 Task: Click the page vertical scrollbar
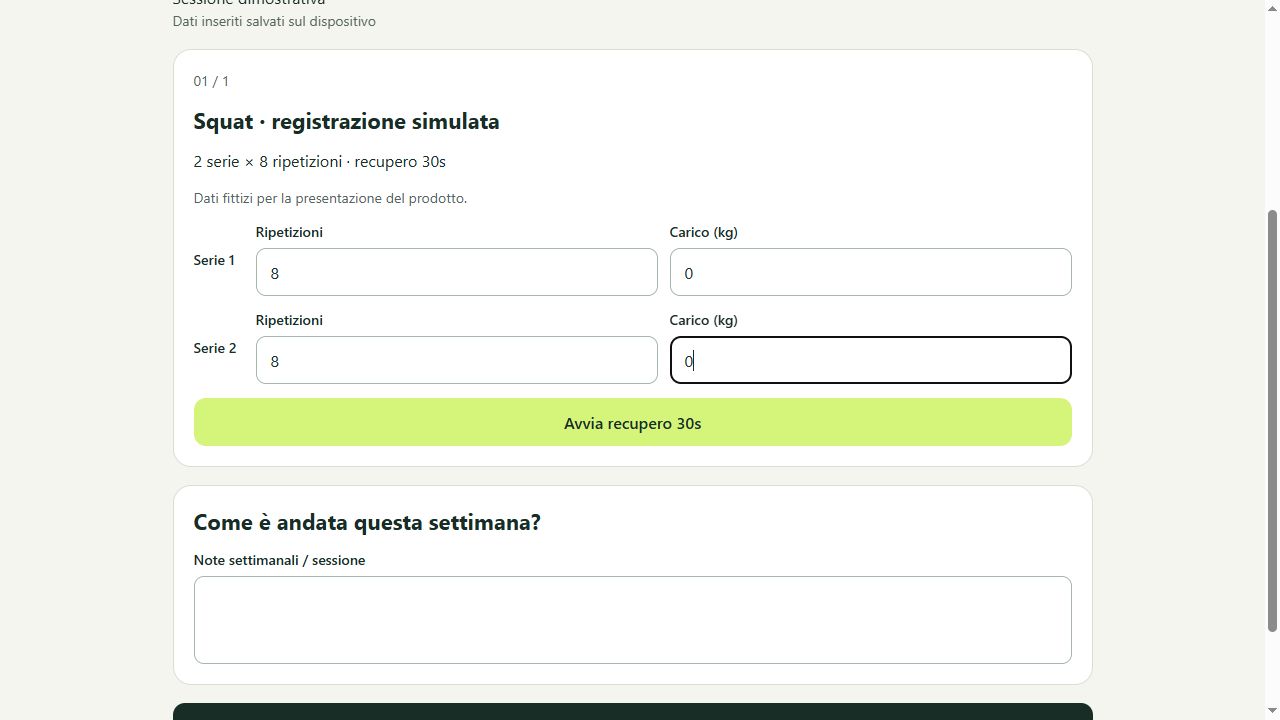pos(1272,420)
